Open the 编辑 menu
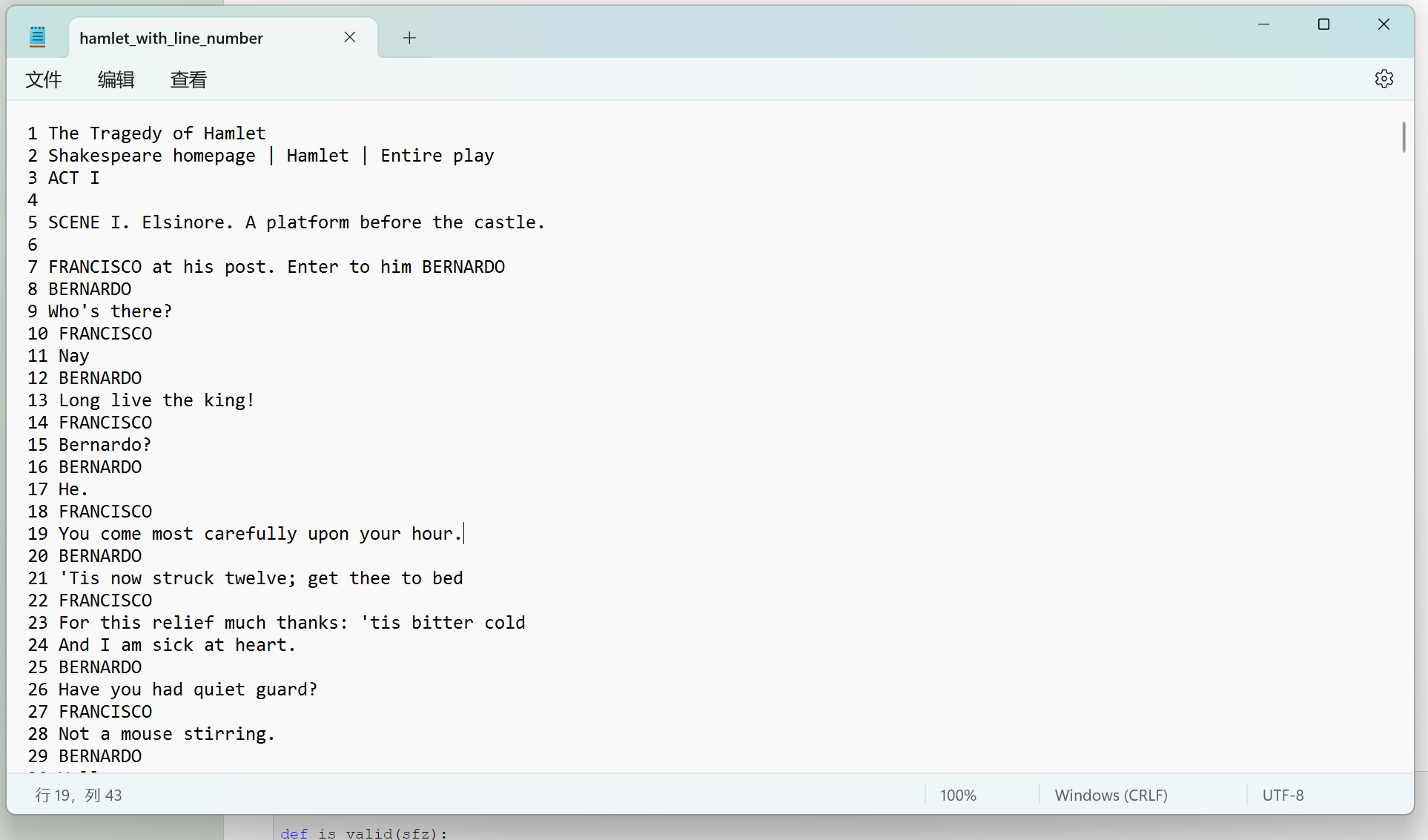1428x840 pixels. click(116, 79)
